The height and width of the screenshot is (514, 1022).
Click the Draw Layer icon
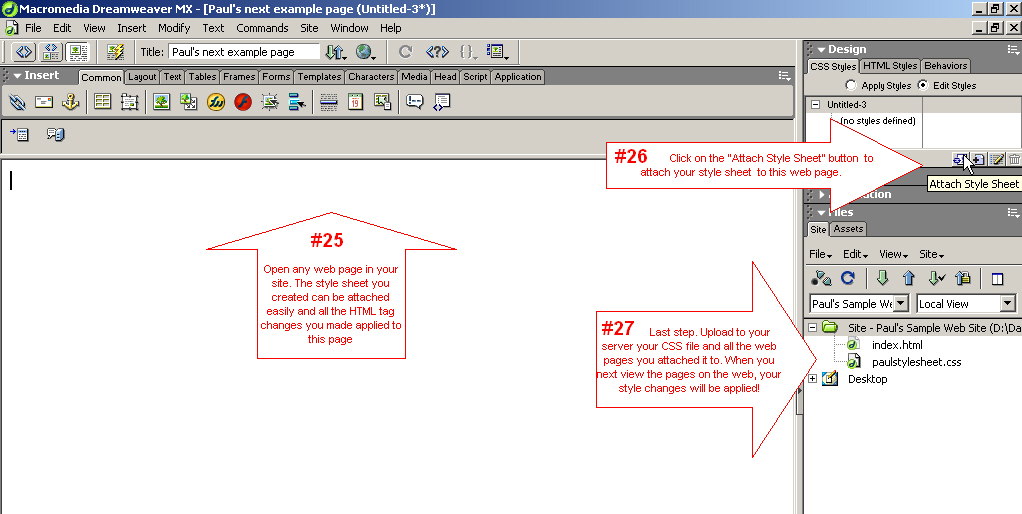(129, 102)
